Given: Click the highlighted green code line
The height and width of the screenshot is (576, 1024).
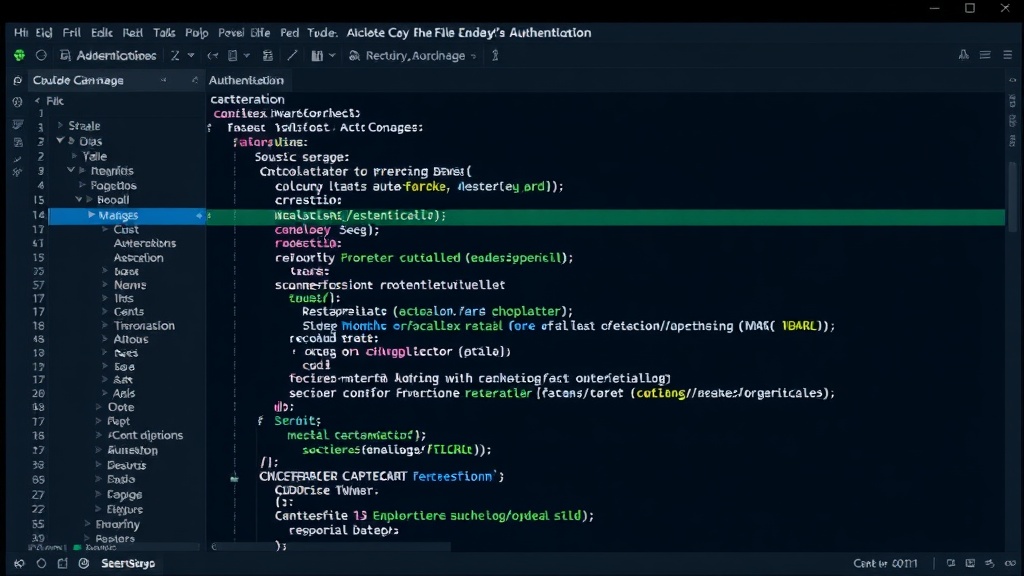Looking at the screenshot, I should point(605,216).
